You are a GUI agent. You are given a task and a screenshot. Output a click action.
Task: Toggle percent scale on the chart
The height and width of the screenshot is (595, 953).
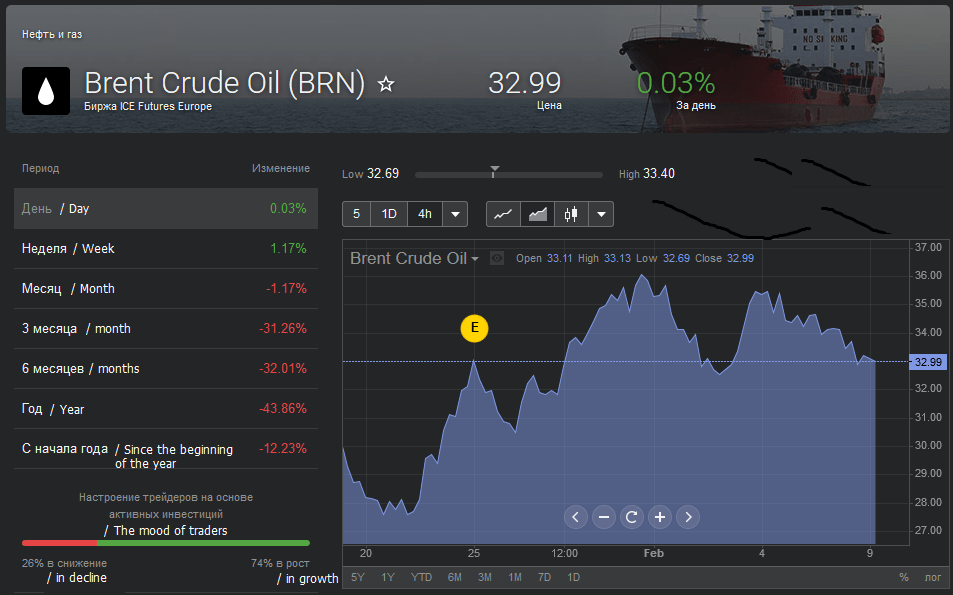pos(903,577)
